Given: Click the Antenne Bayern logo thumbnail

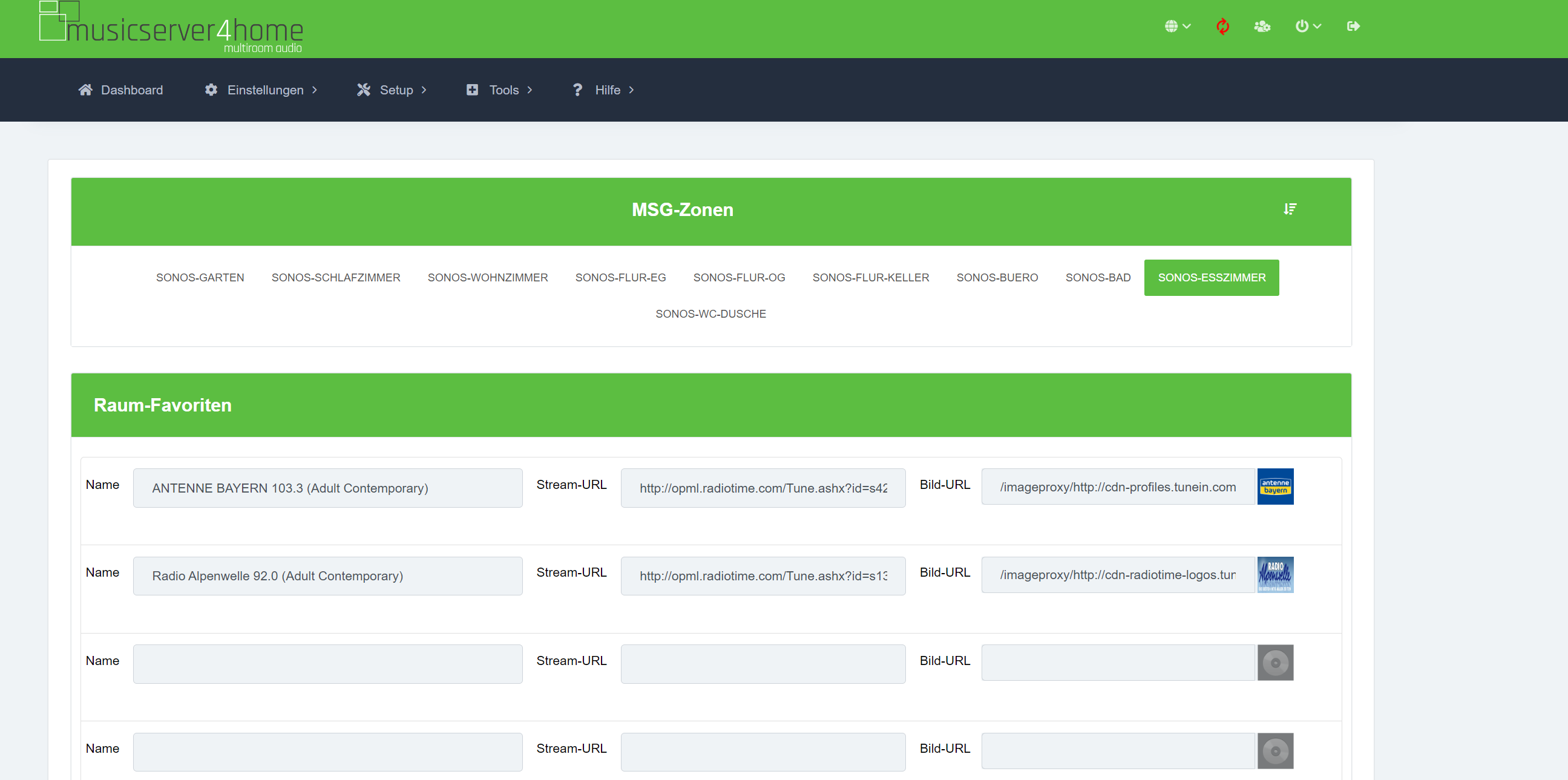Looking at the screenshot, I should pyautogui.click(x=1275, y=486).
